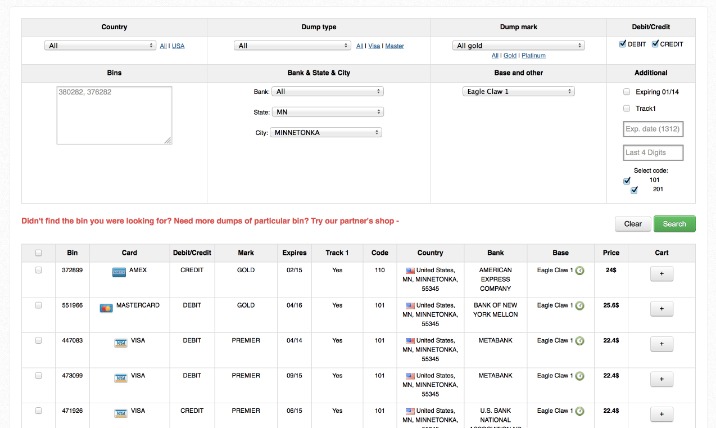Click the AMEX card icon in row 372889
The height and width of the screenshot is (428, 716).
point(119,272)
